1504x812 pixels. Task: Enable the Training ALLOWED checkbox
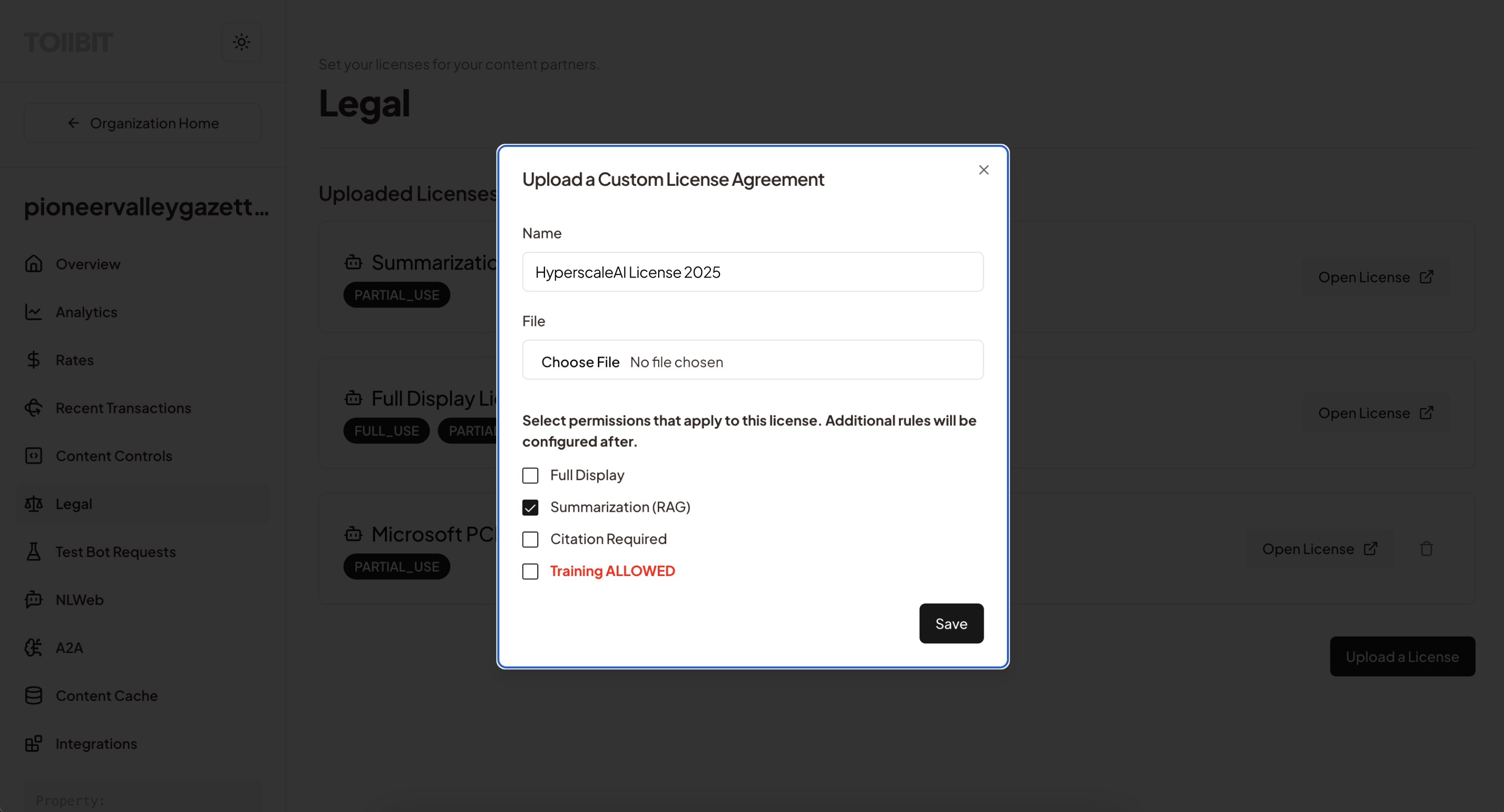click(530, 571)
